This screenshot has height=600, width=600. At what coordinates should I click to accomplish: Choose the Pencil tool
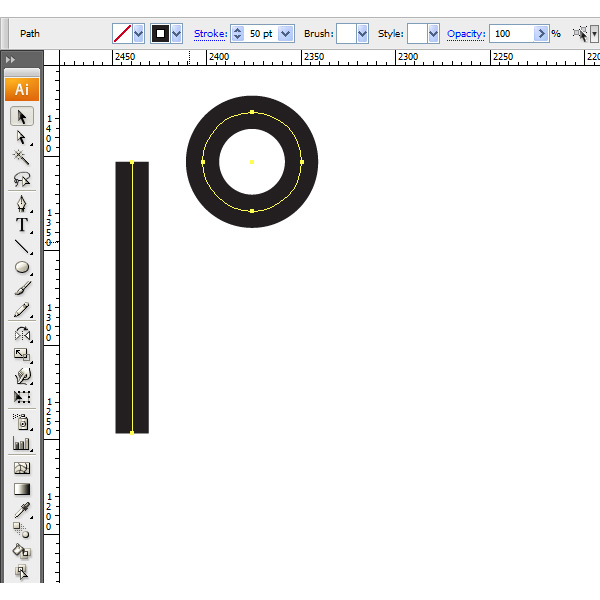tap(22, 311)
